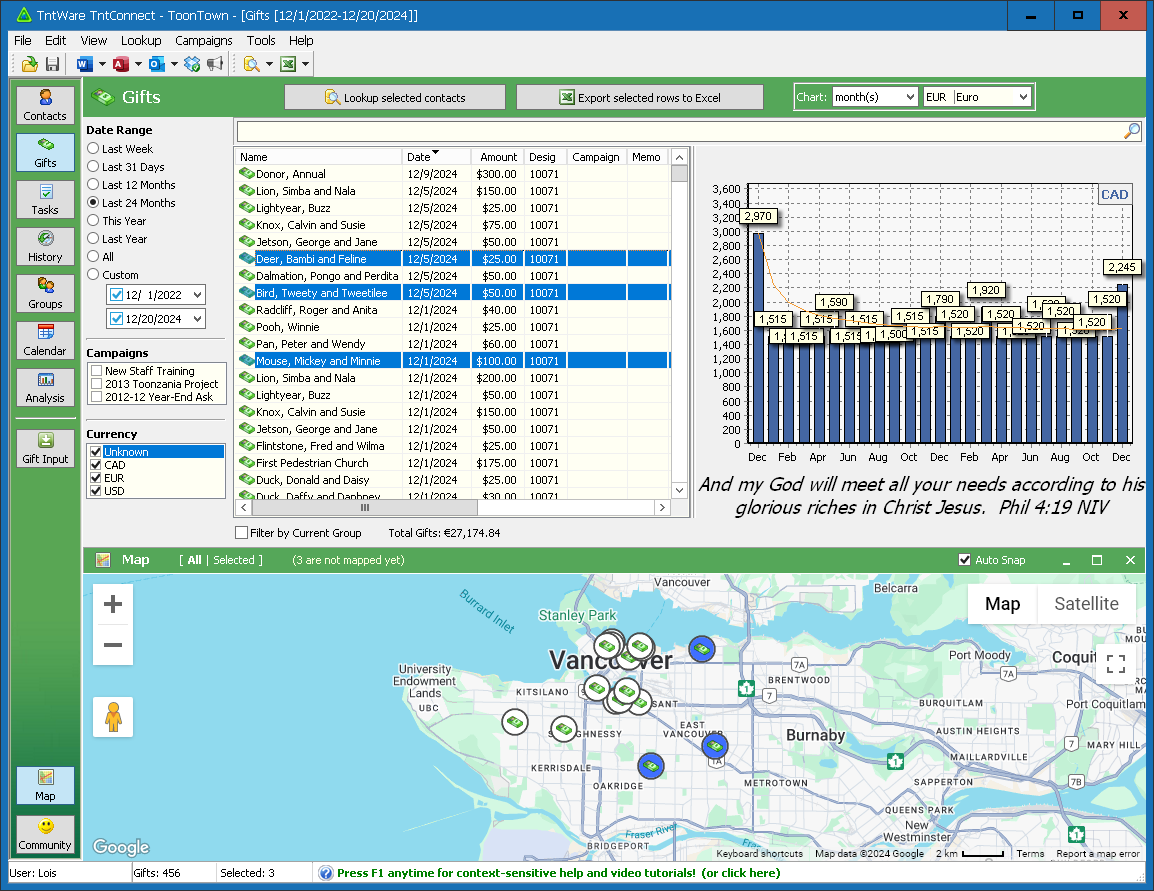Open the File menu

[x=23, y=40]
